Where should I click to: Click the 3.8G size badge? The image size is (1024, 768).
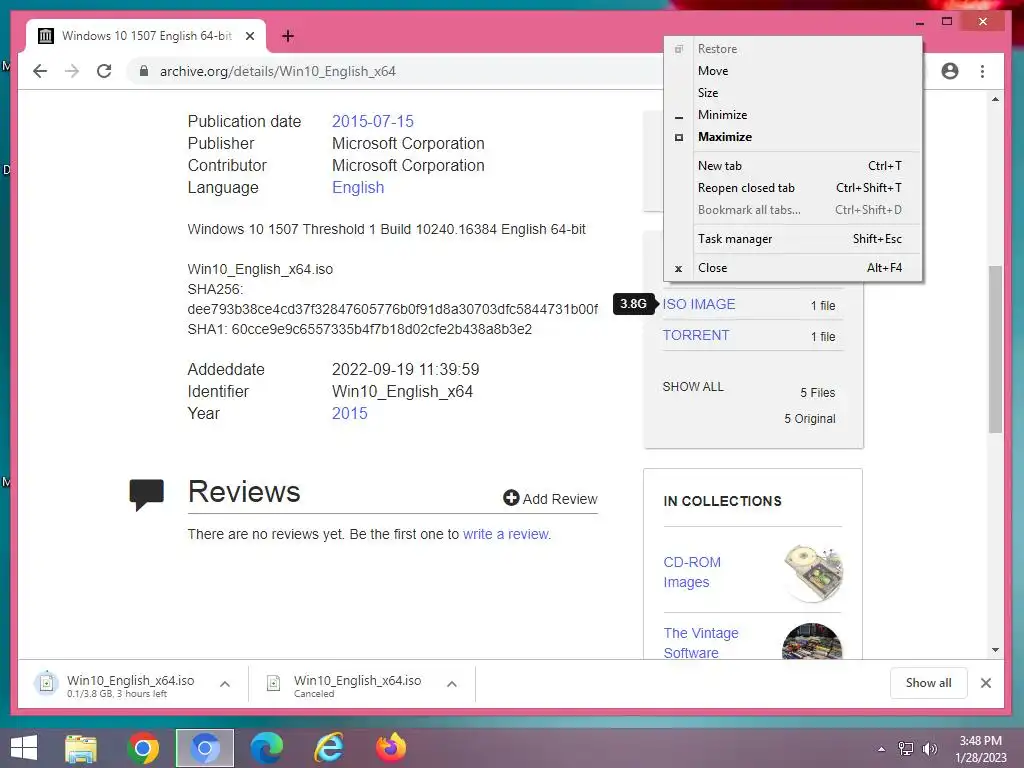coord(633,304)
